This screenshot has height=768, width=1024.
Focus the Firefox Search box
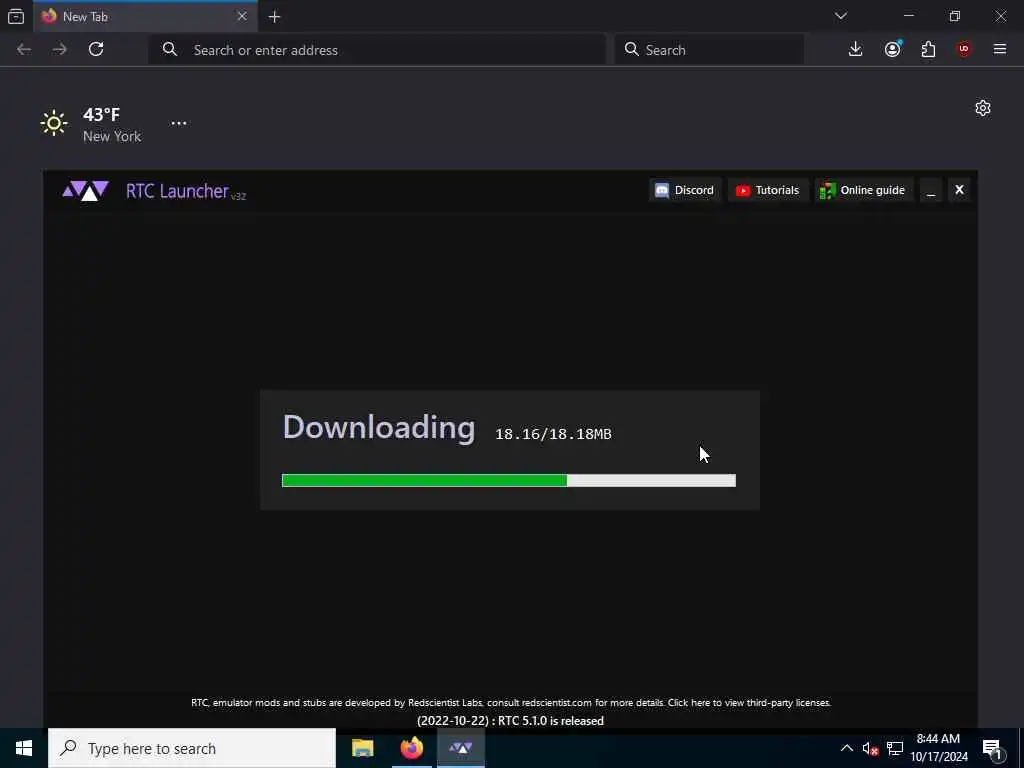[709, 50]
